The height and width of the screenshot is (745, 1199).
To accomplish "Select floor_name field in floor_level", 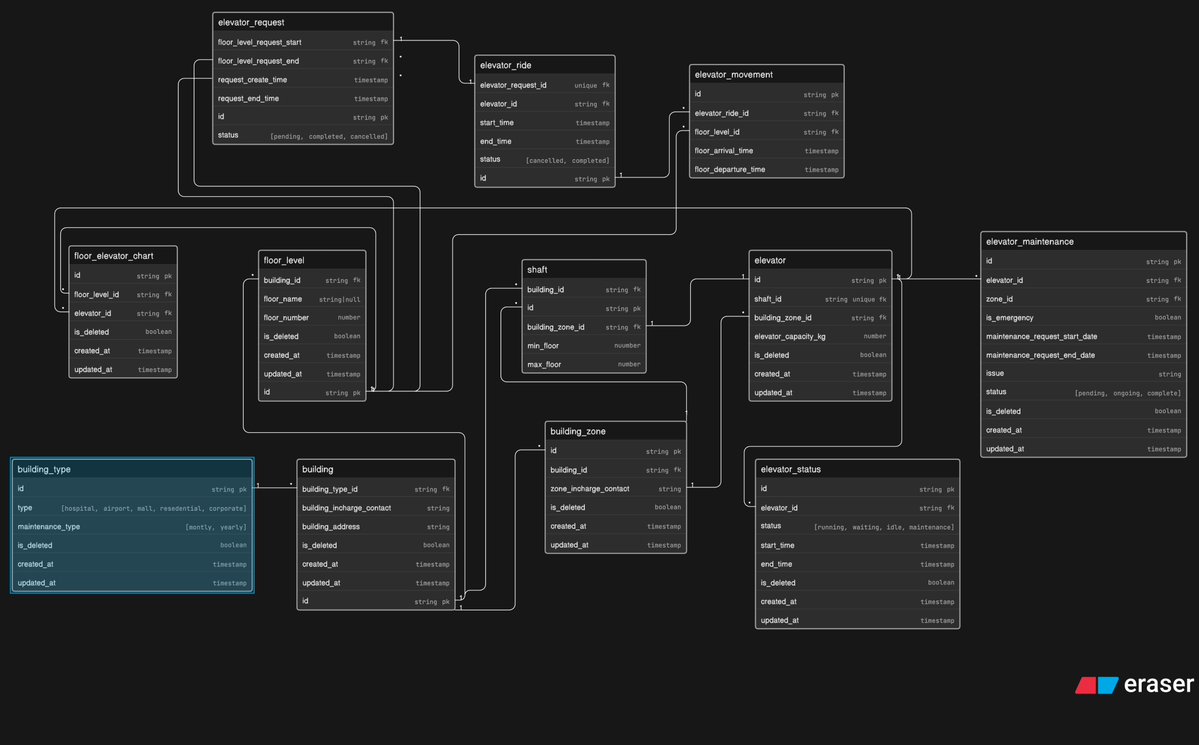I will (312, 299).
